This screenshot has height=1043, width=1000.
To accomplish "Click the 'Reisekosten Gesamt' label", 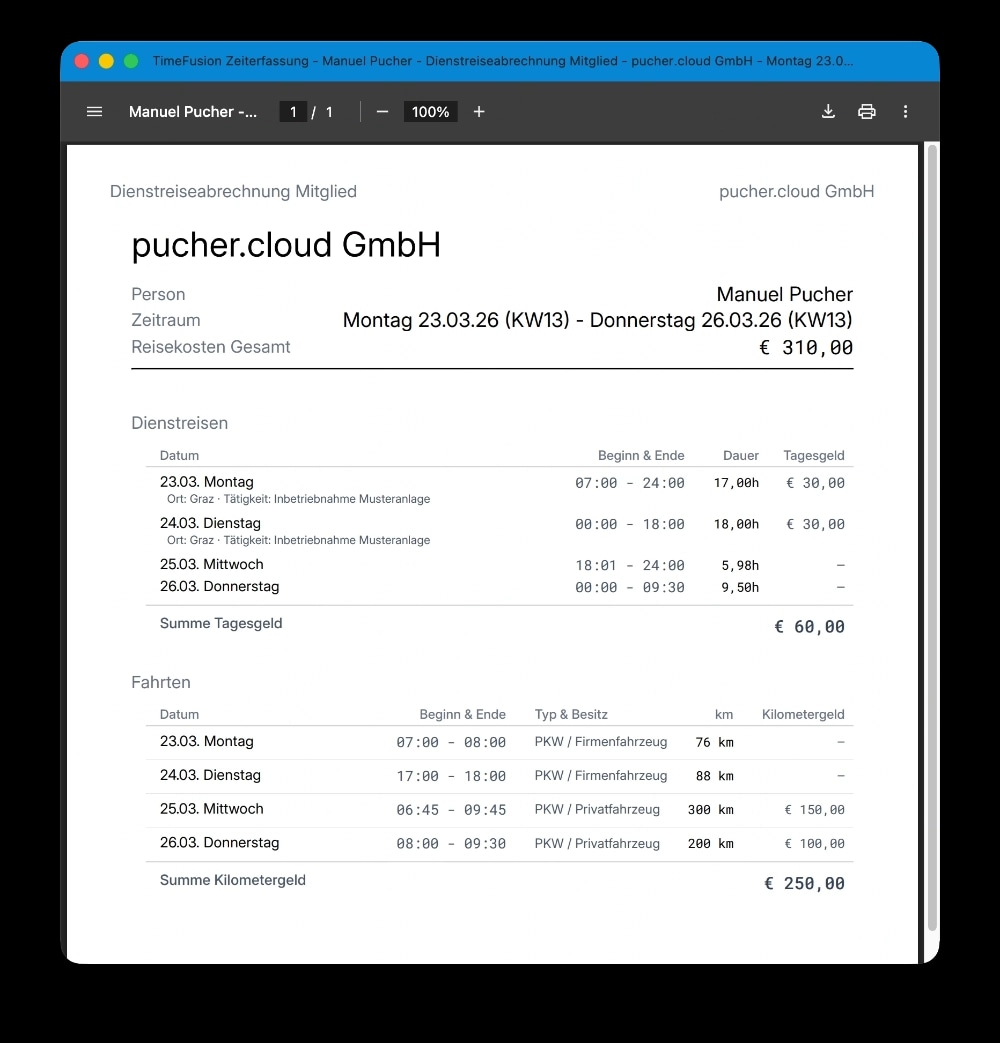I will click(x=211, y=347).
